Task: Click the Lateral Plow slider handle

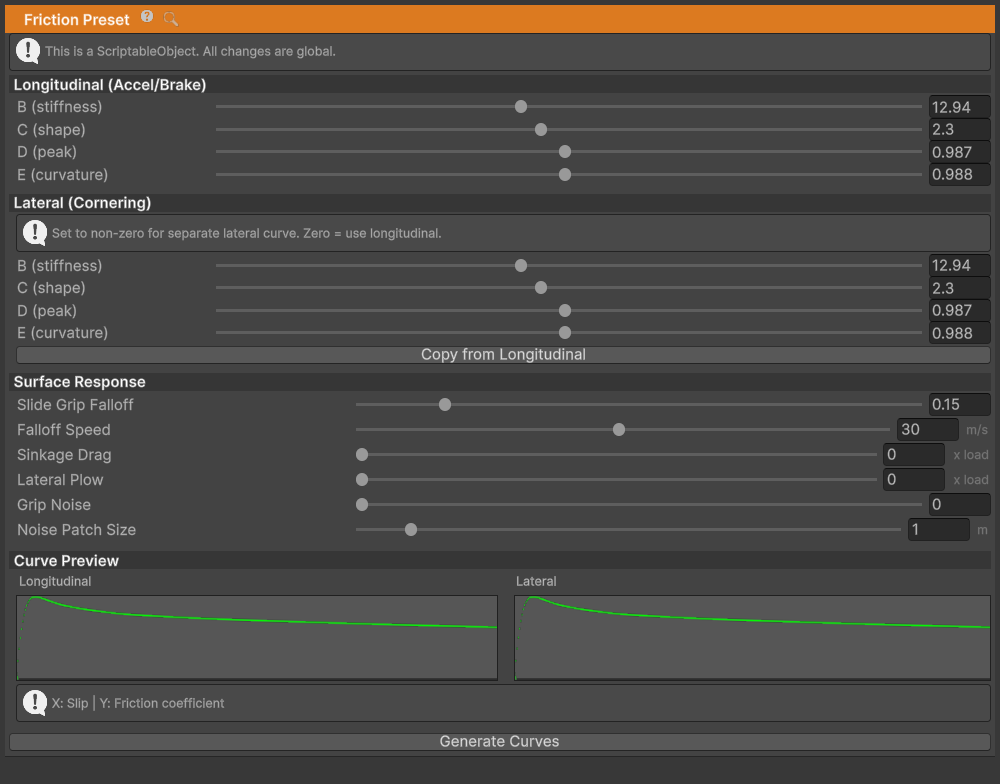Action: [x=362, y=480]
